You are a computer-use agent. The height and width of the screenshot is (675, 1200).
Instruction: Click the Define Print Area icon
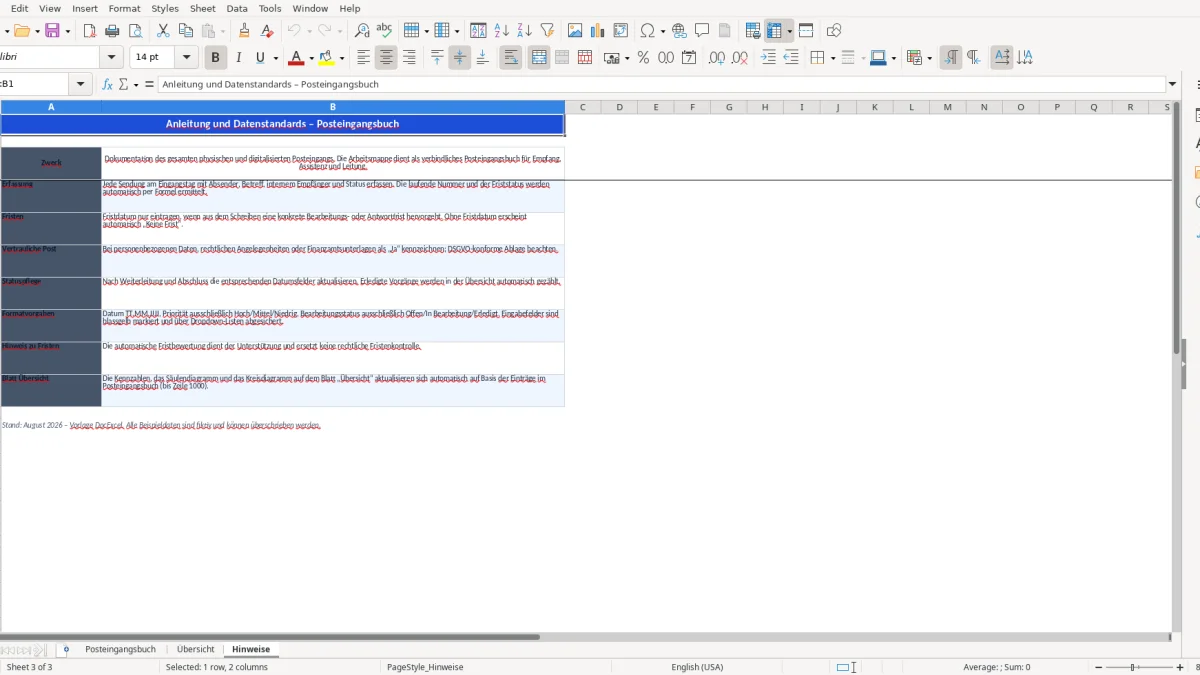(752, 31)
